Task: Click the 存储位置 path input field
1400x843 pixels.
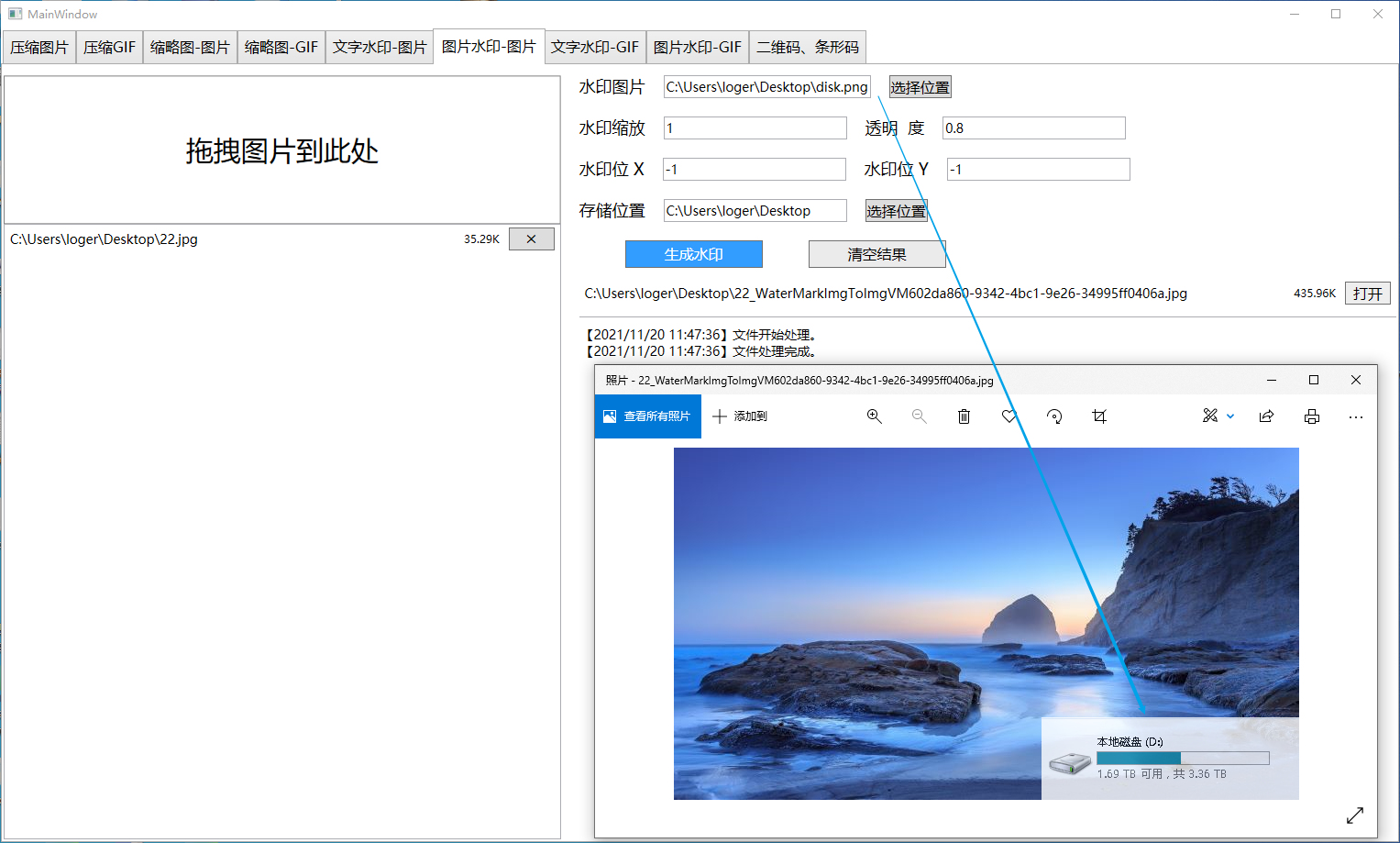Action: coord(755,211)
